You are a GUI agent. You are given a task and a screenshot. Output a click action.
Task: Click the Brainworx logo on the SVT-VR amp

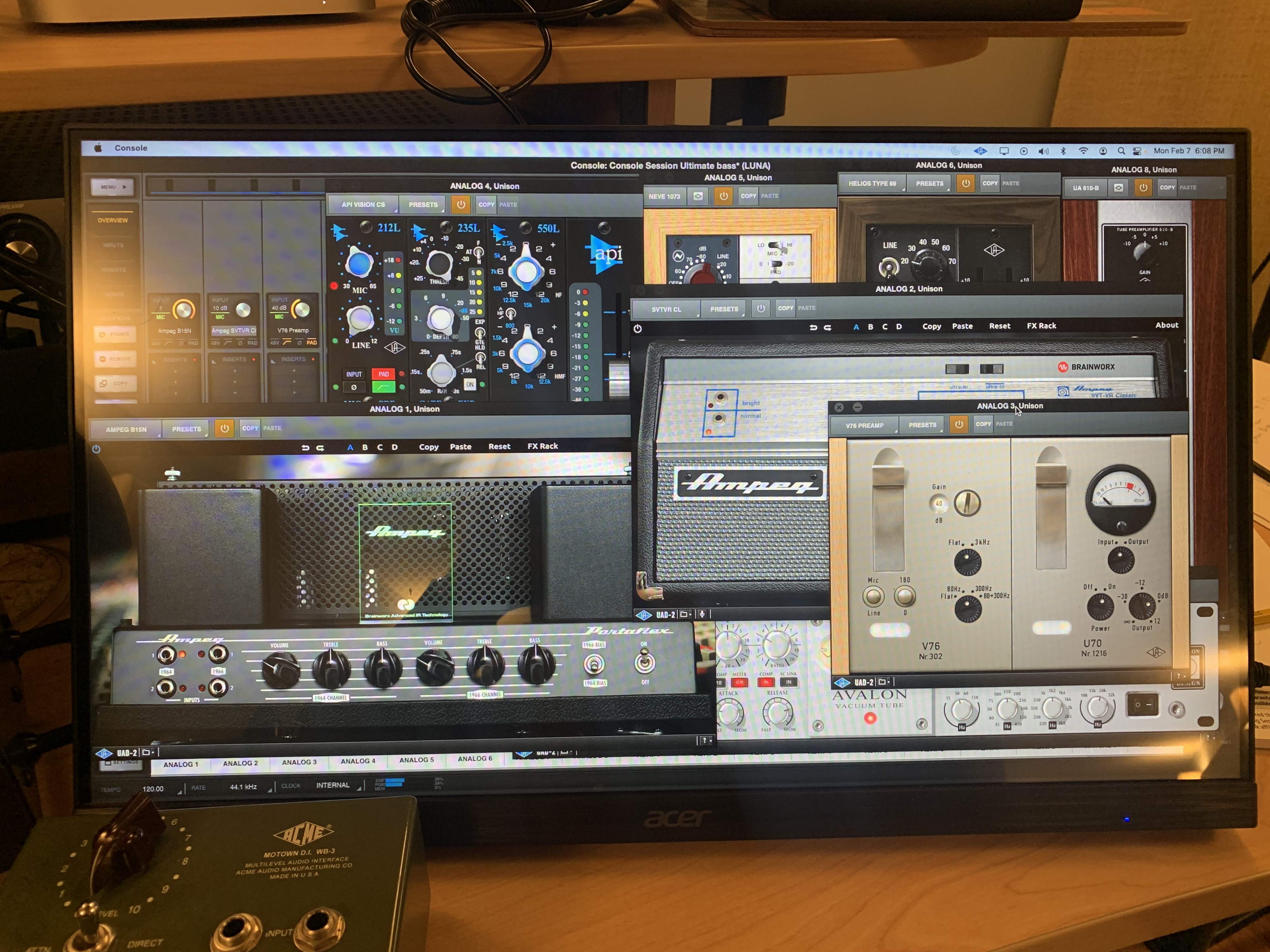click(x=1086, y=367)
